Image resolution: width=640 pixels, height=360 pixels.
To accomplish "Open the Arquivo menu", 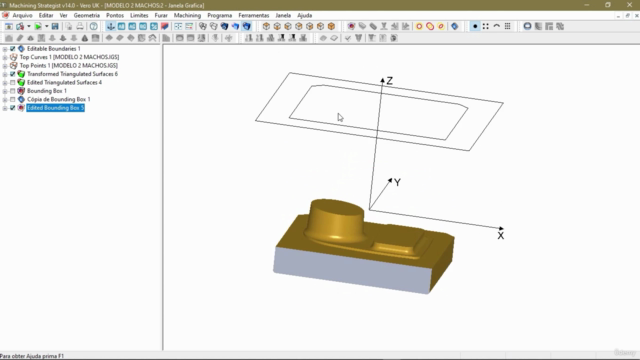I will (22, 16).
